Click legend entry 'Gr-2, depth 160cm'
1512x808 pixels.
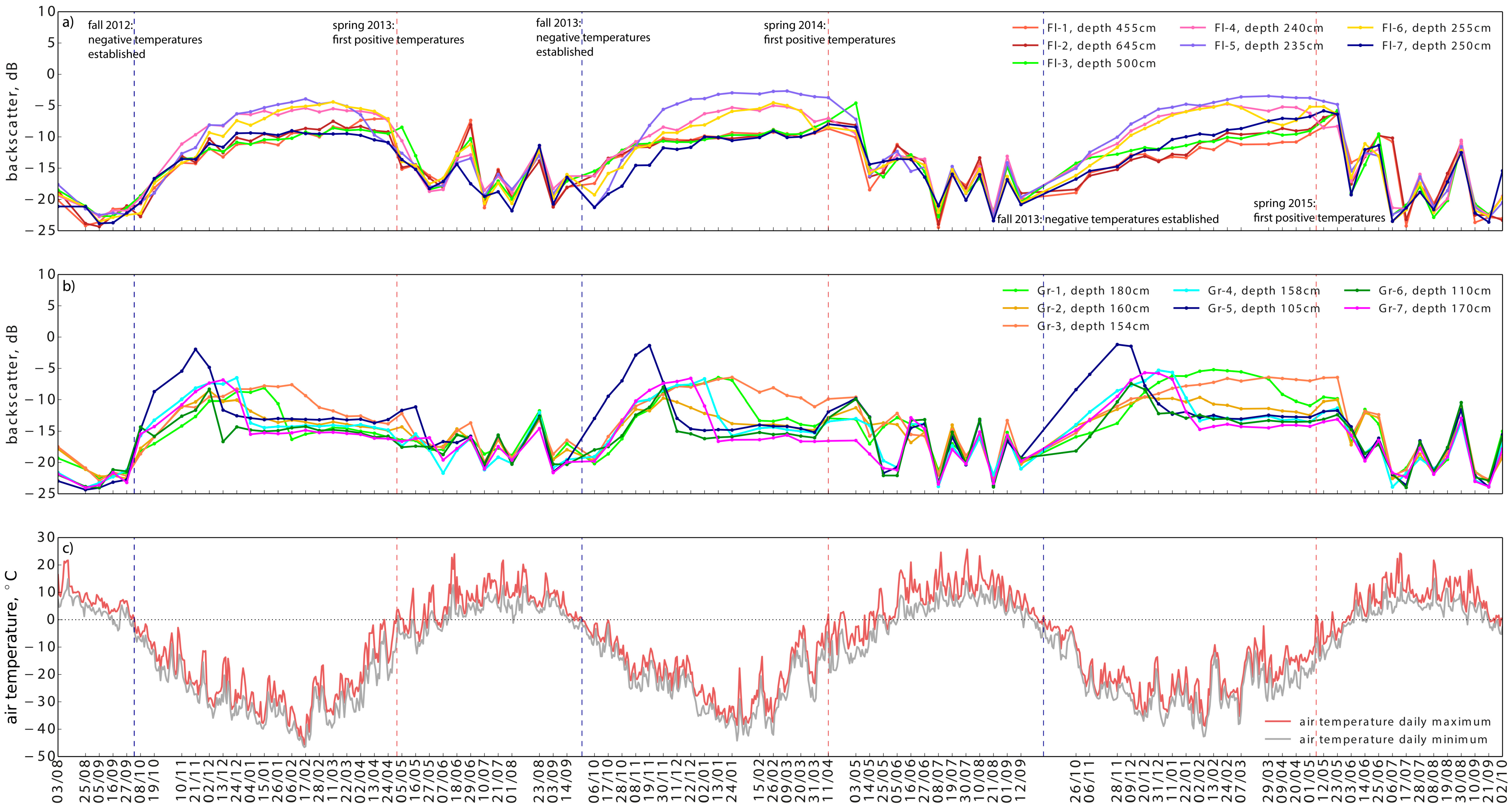[x=1076, y=308]
